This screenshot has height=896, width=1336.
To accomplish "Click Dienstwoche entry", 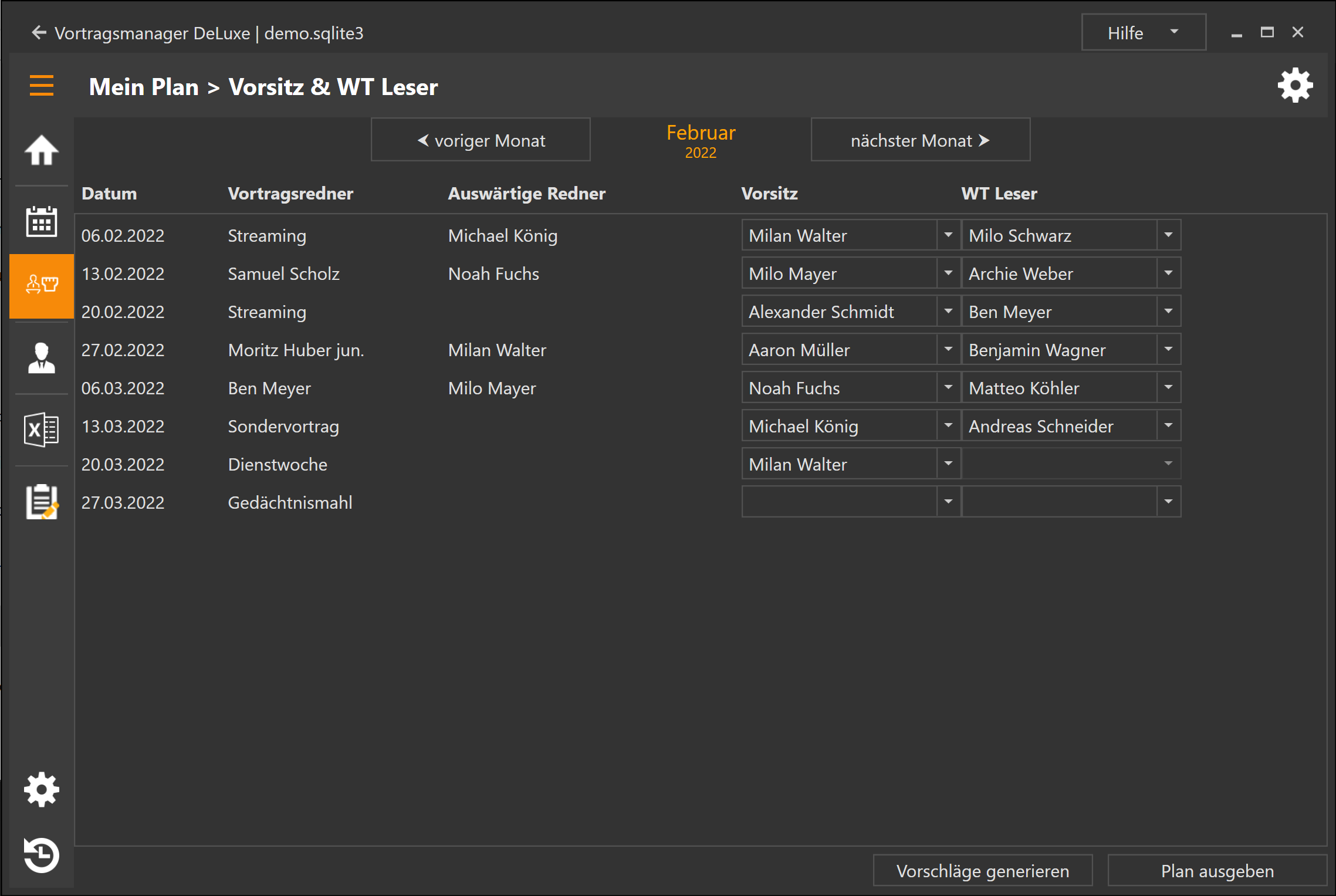I will click(x=278, y=465).
